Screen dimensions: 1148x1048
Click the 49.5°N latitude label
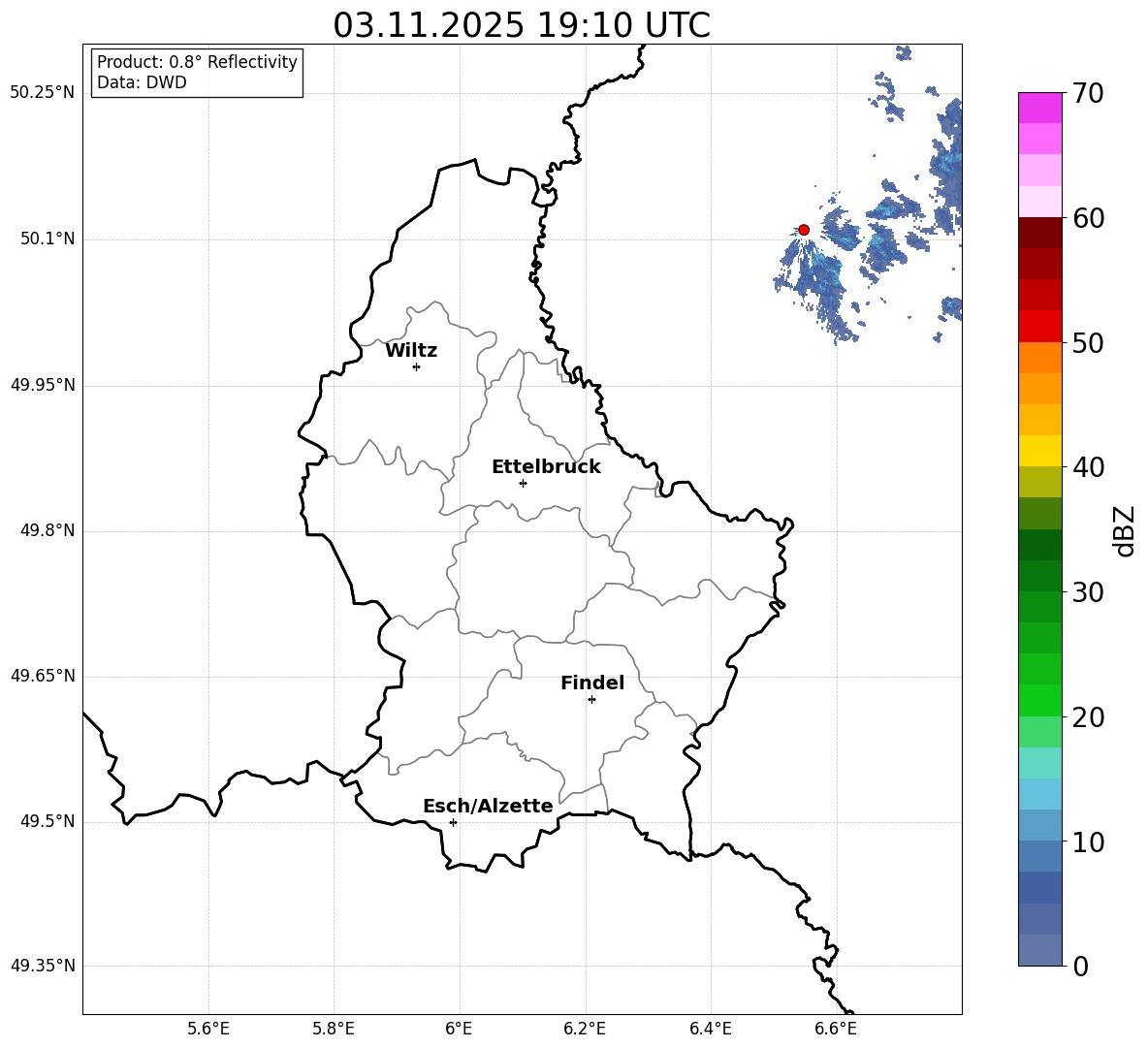pyautogui.click(x=48, y=821)
